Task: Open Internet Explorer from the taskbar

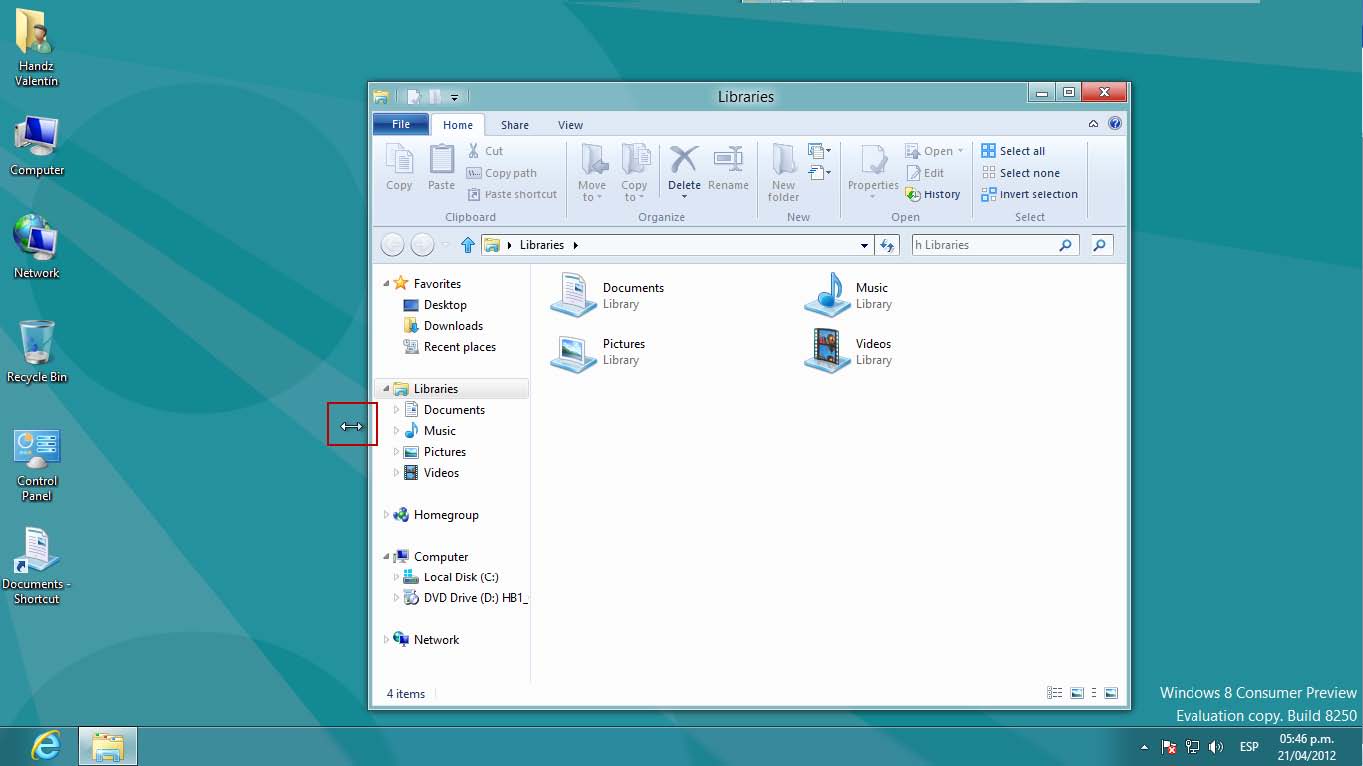Action: (45, 746)
